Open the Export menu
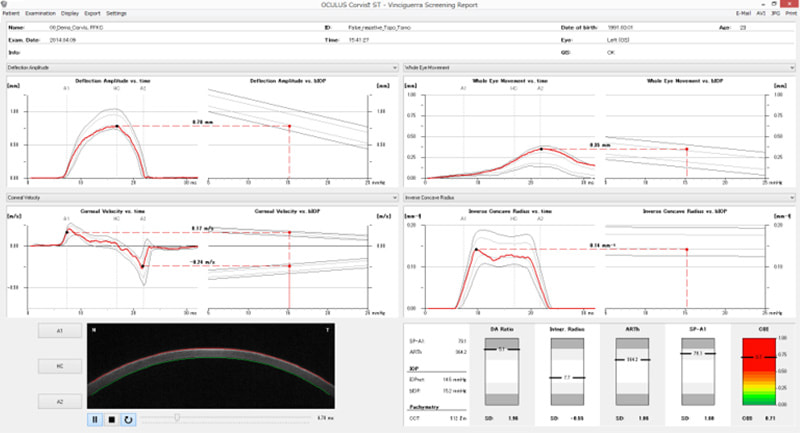The height and width of the screenshot is (433, 800). tap(92, 13)
